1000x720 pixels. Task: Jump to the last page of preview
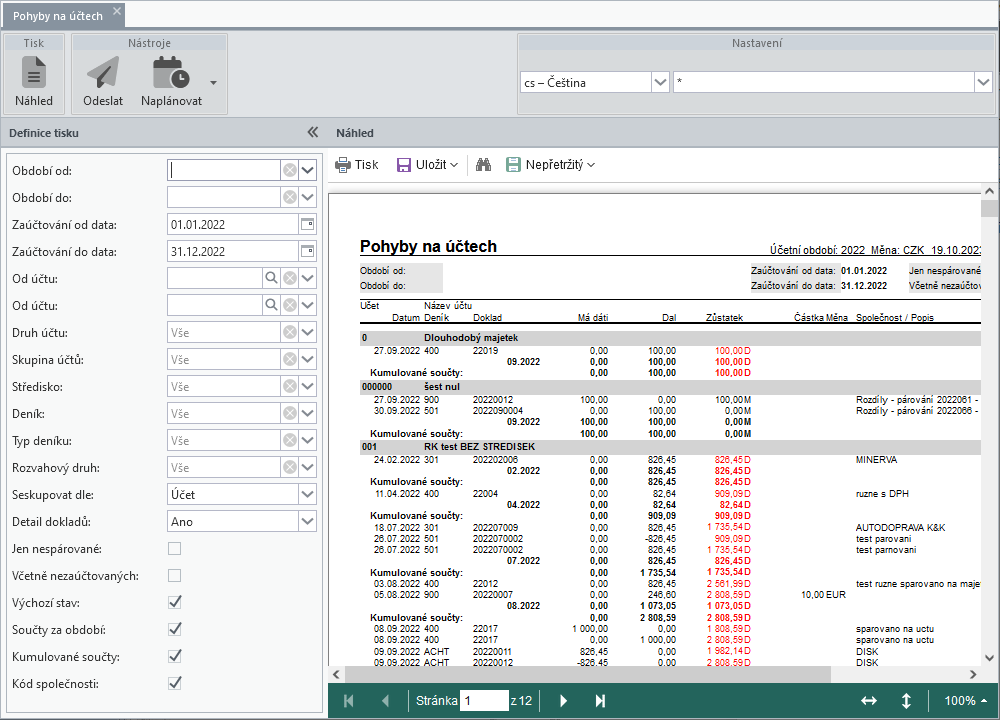pyautogui.click(x=600, y=701)
